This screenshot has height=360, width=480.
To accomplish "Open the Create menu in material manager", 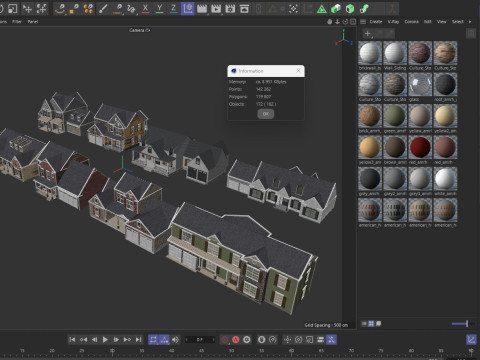I will 376,22.
